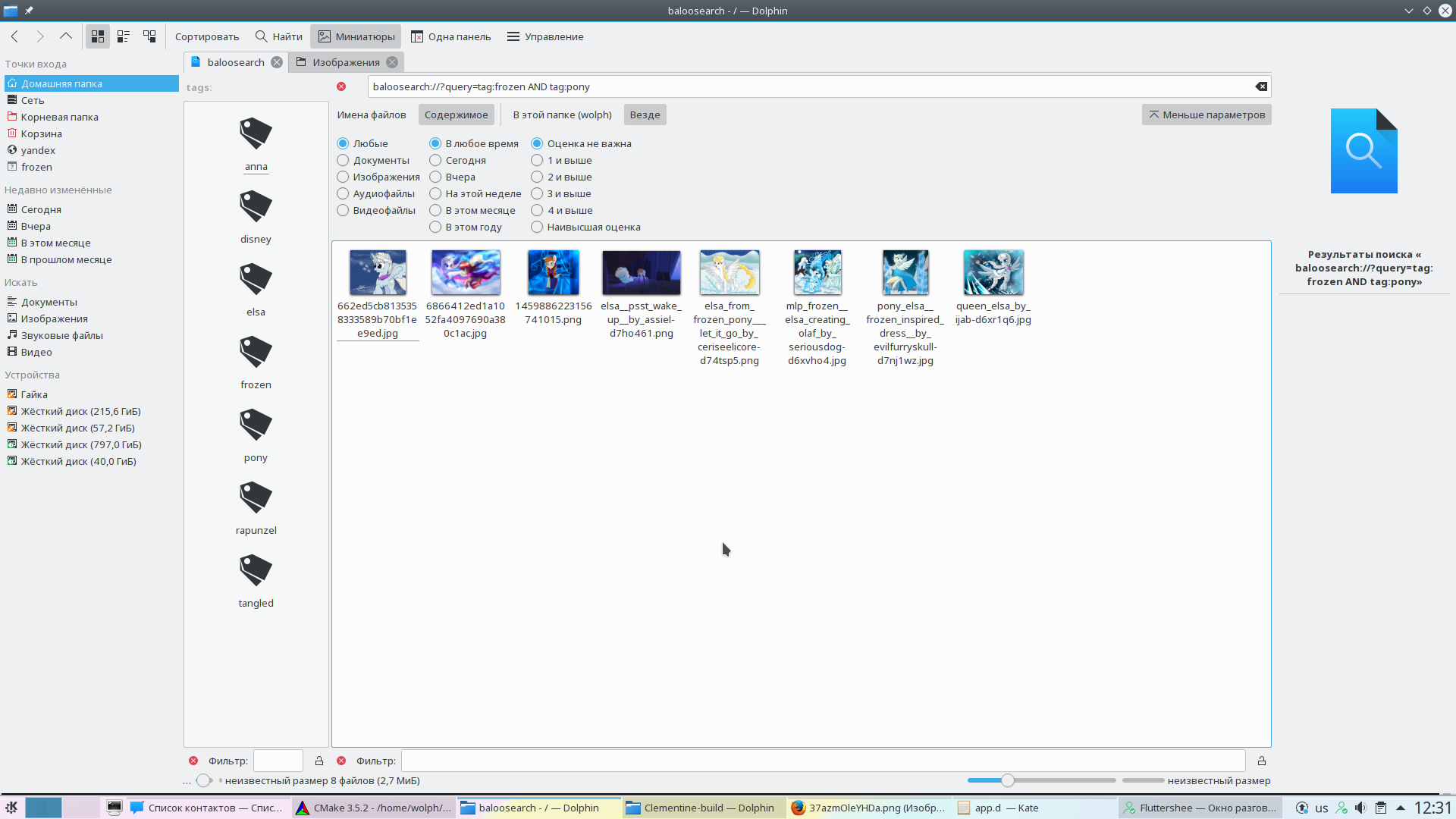Open the KDE application launcher

tap(11, 808)
